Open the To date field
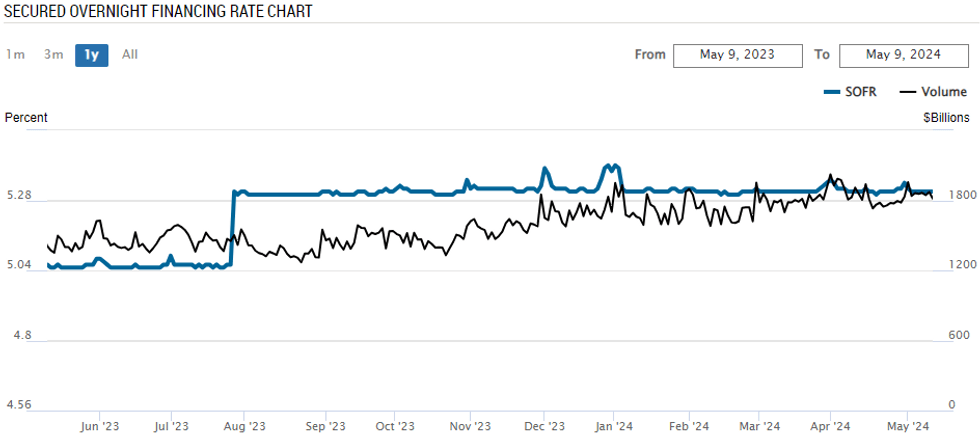980x444 pixels. 904,54
